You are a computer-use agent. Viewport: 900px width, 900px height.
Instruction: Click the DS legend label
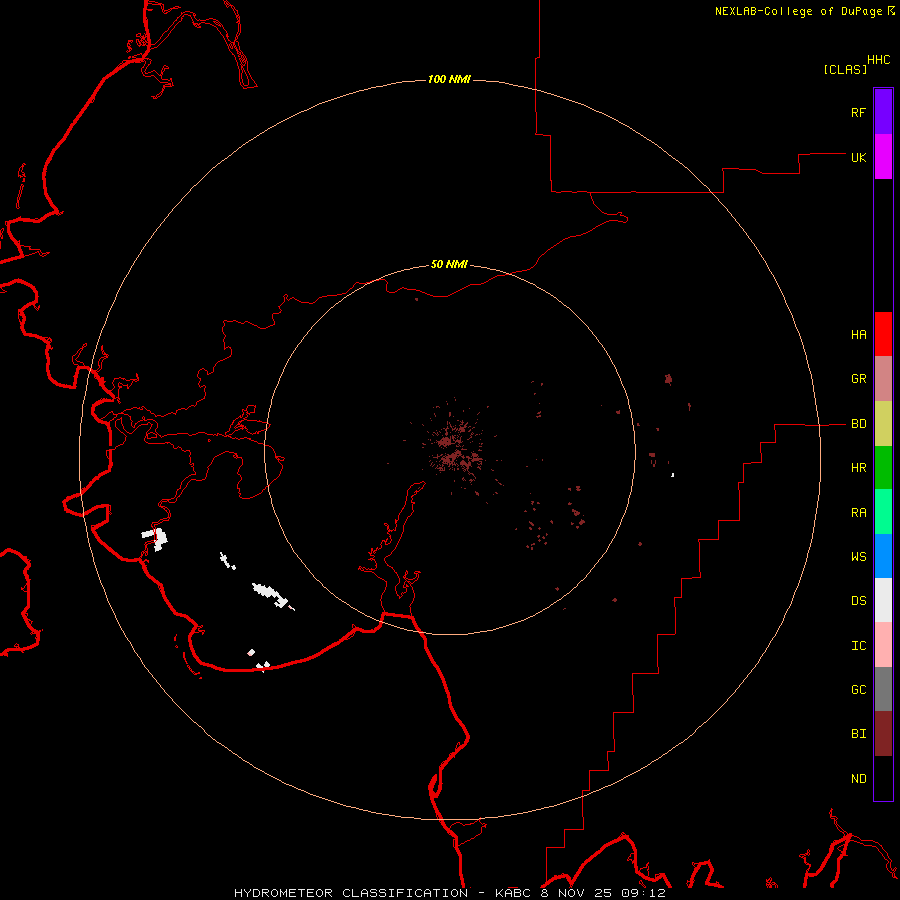(x=859, y=600)
